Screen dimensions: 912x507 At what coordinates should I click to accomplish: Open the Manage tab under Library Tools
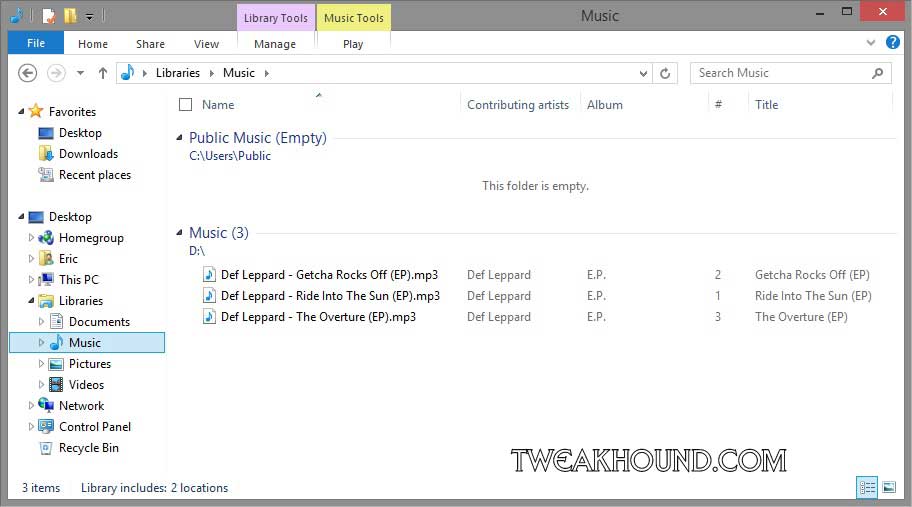click(x=275, y=44)
